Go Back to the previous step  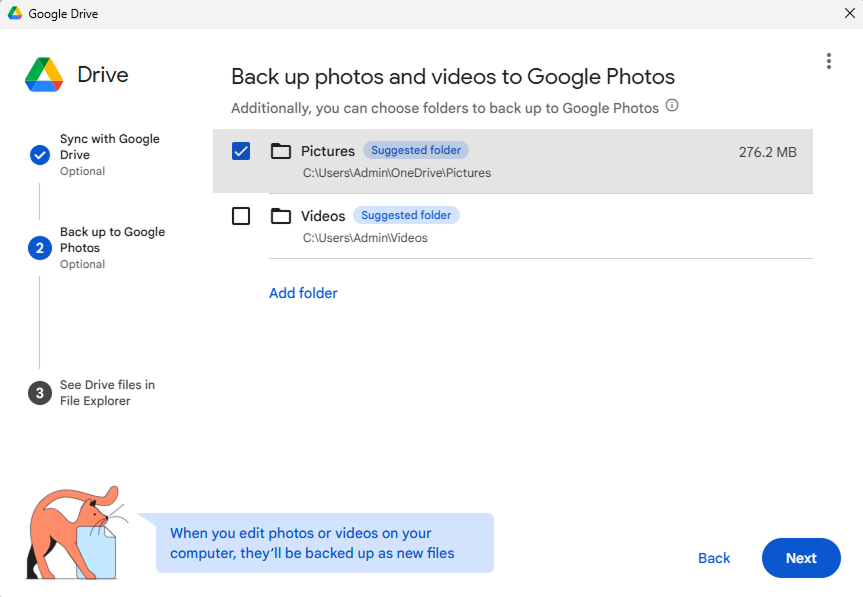pos(714,558)
